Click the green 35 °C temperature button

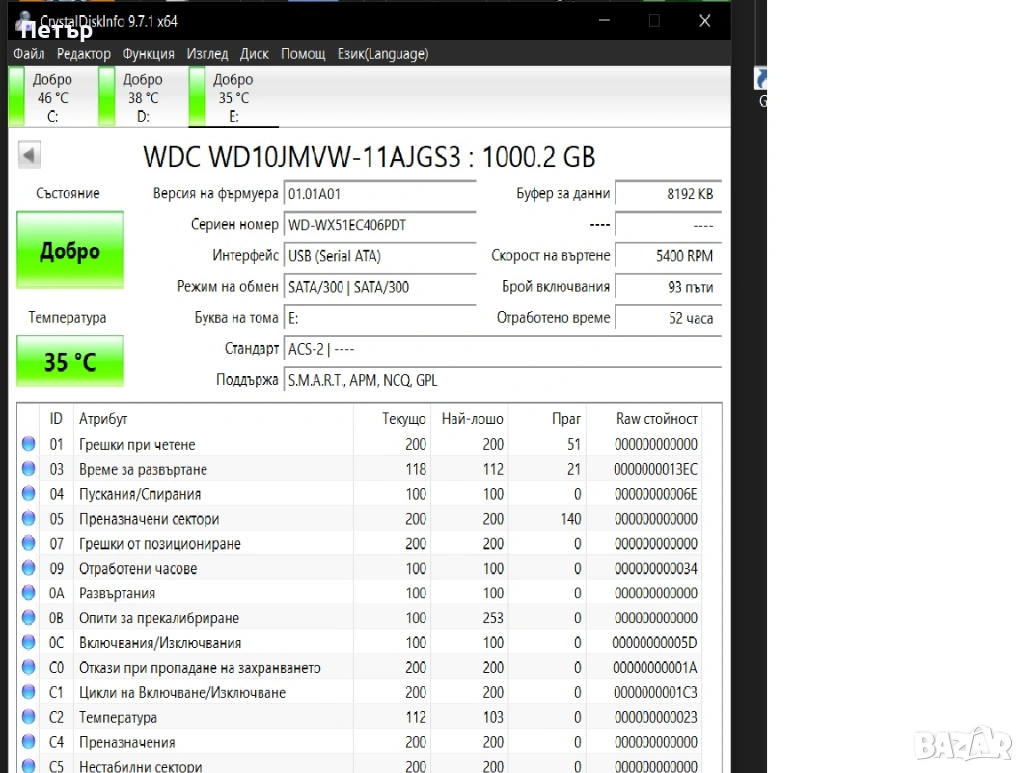(x=70, y=361)
